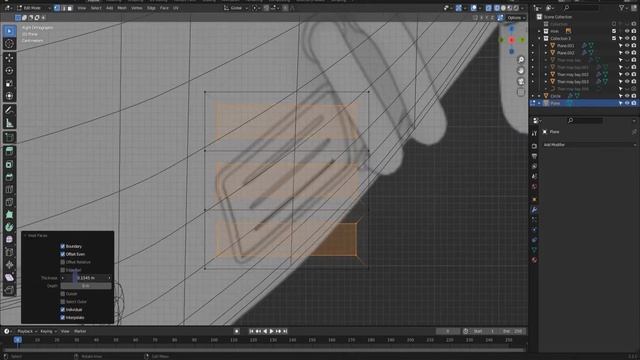Screen dimensions: 640x360
Task: Toggle the Offset Even checkbox
Action: tap(62, 254)
